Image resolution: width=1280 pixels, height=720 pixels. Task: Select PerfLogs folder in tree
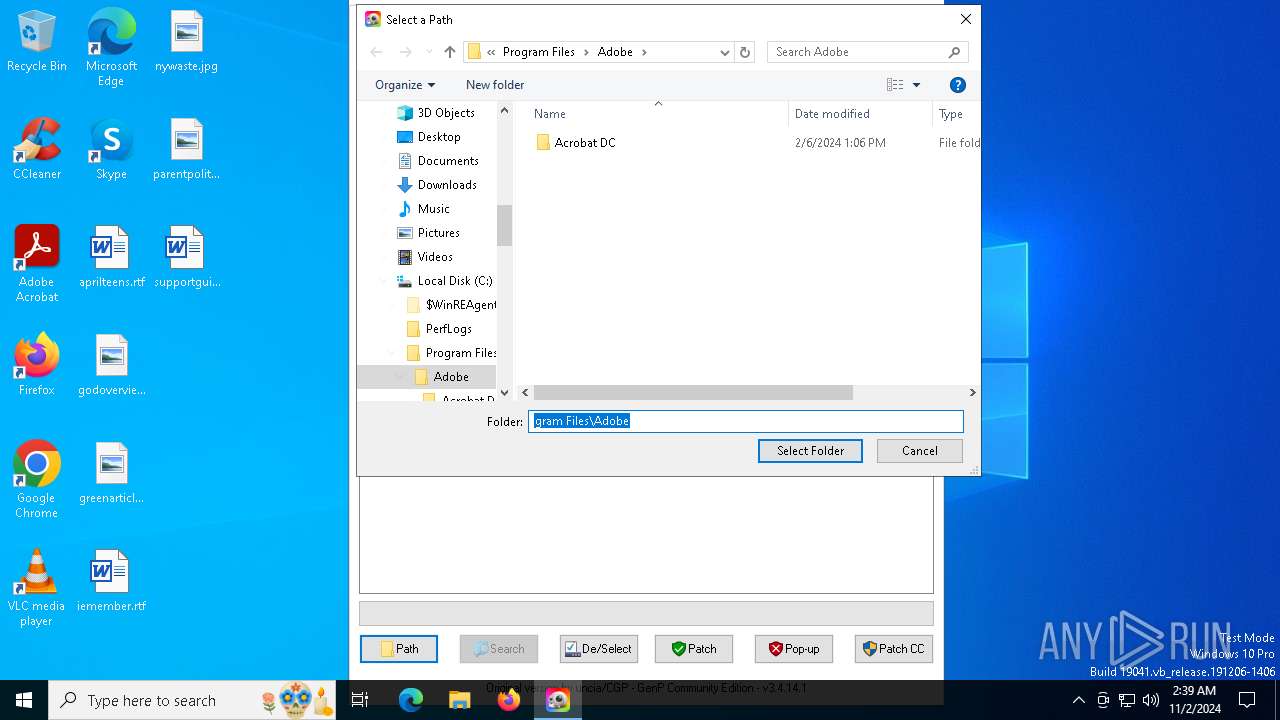[439, 329]
